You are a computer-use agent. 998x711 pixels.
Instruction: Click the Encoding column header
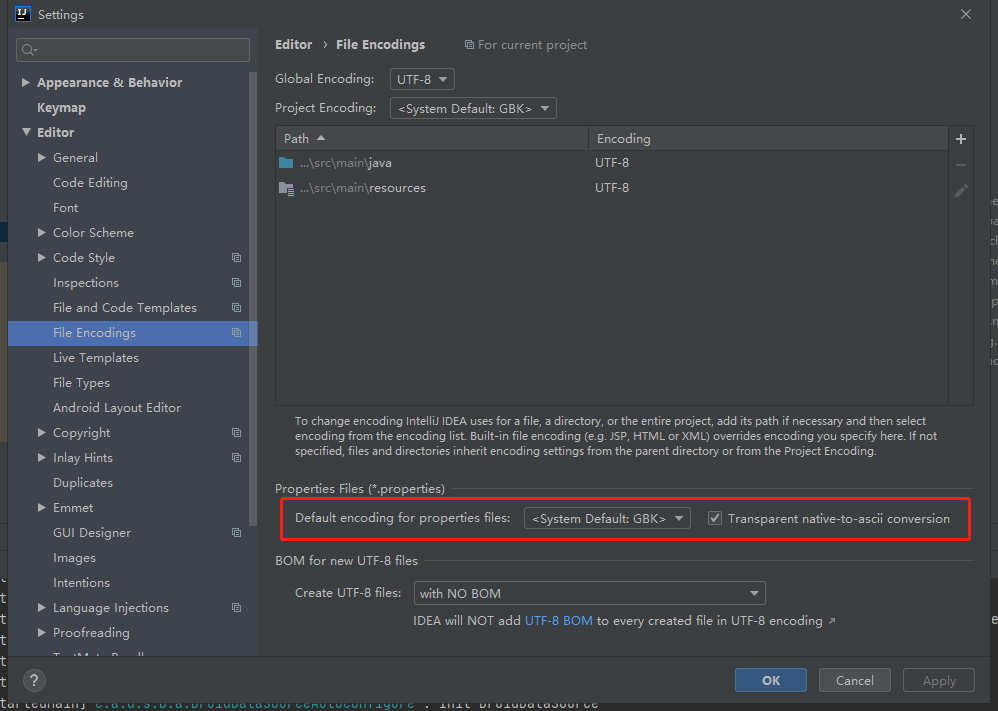(x=768, y=139)
